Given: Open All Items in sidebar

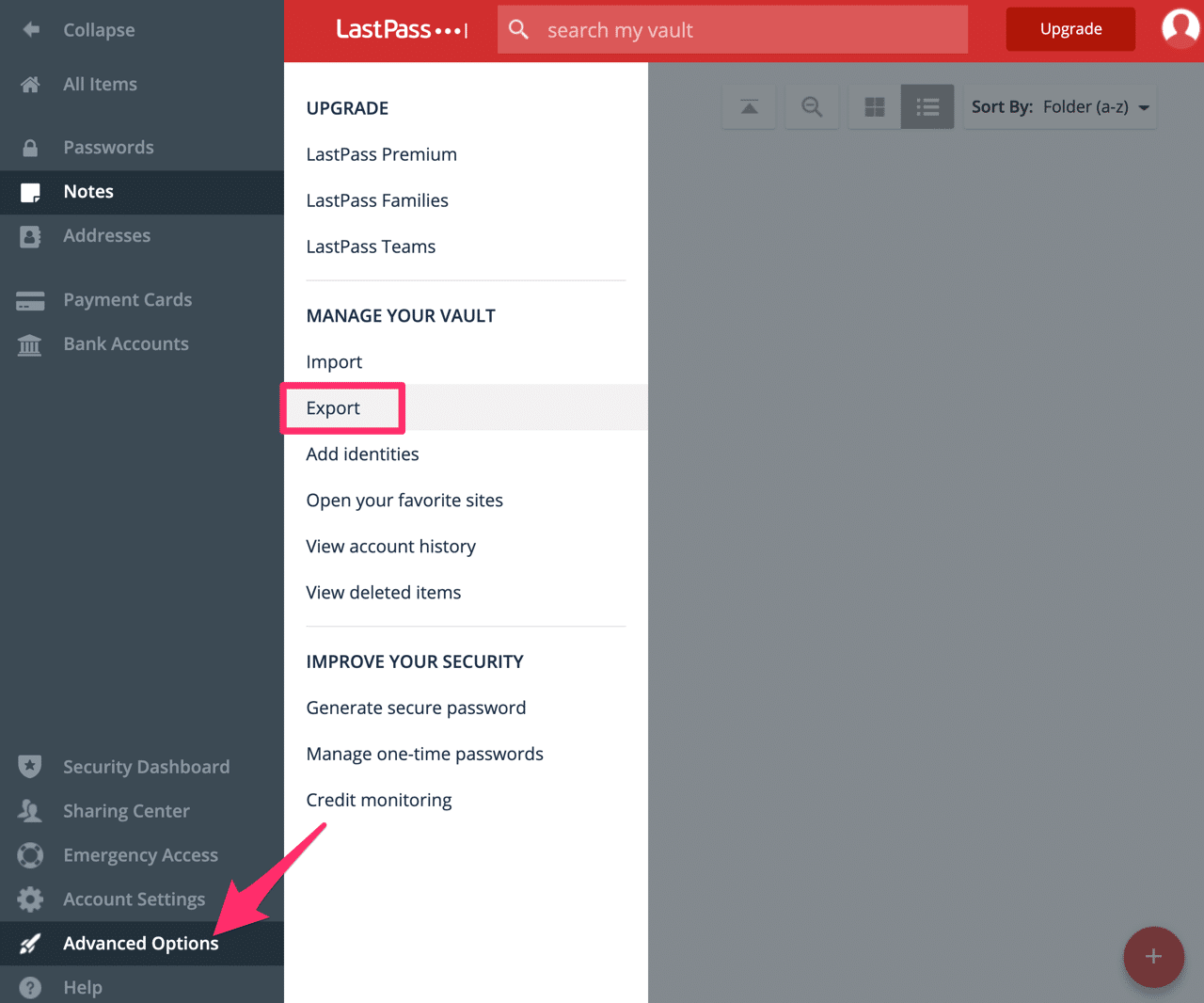Looking at the screenshot, I should point(101,85).
